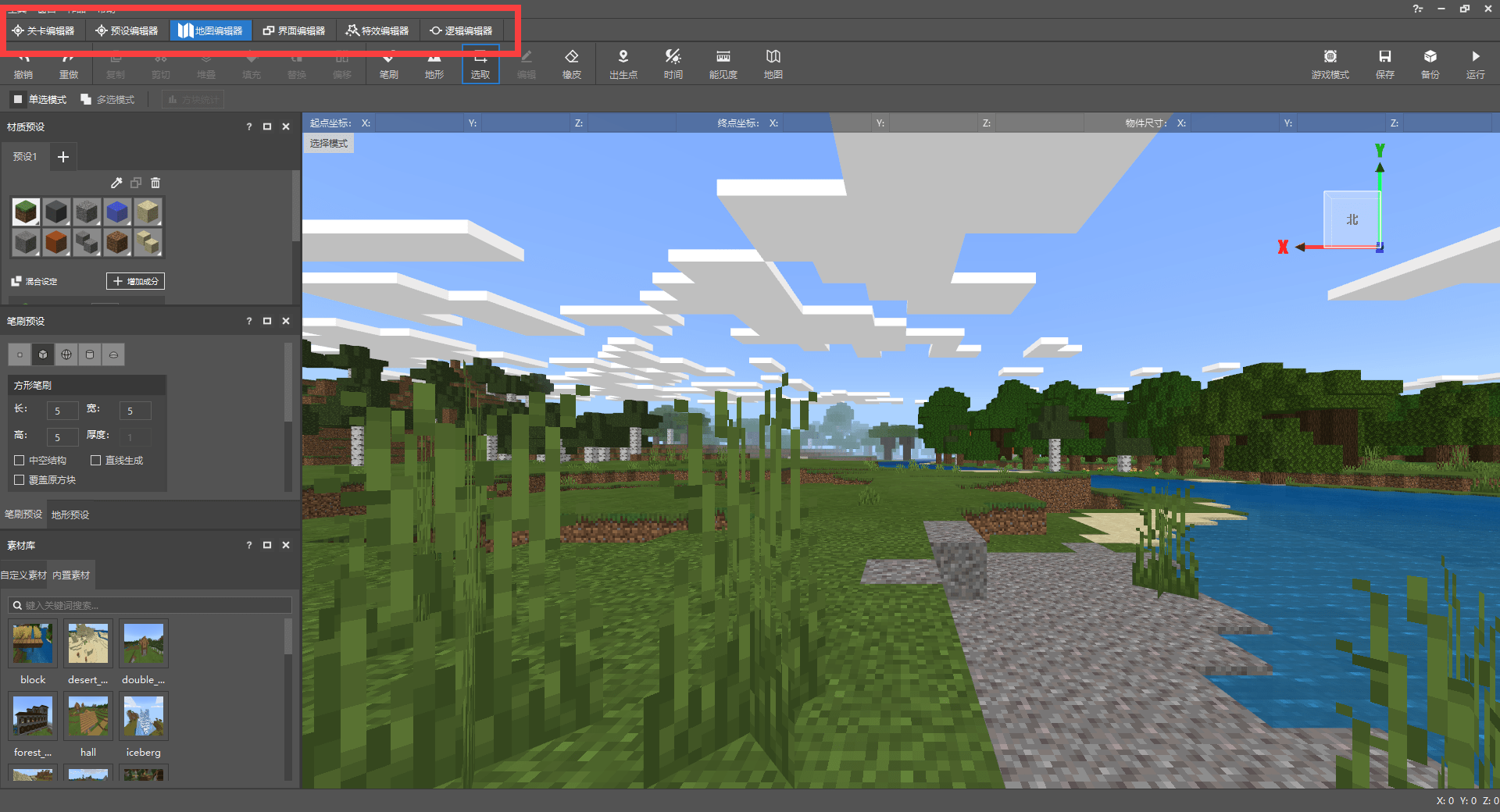Open the 界面编辑器 tab

point(294,30)
